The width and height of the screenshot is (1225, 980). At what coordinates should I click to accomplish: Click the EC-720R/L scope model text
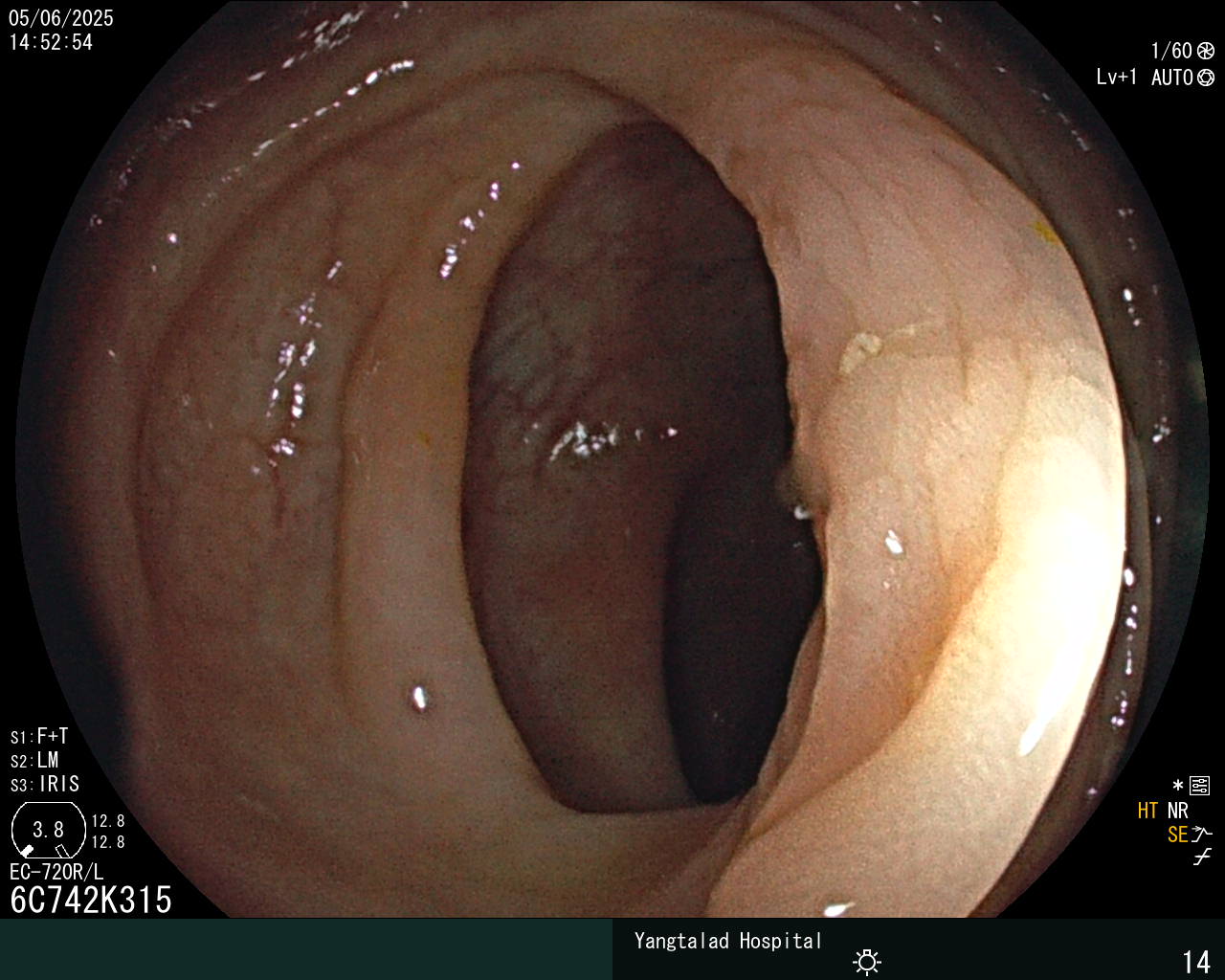click(x=56, y=873)
